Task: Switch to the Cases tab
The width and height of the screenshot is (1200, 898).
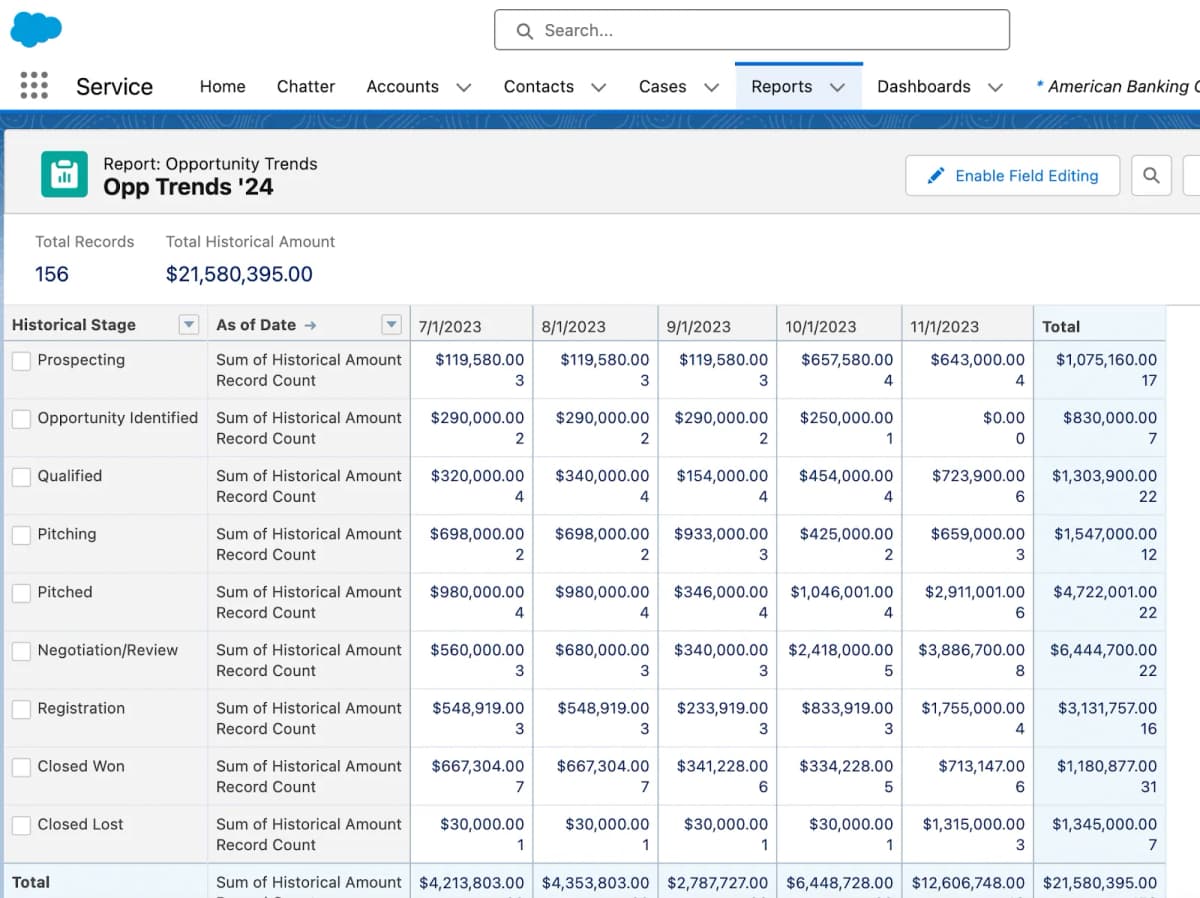Action: coord(662,86)
